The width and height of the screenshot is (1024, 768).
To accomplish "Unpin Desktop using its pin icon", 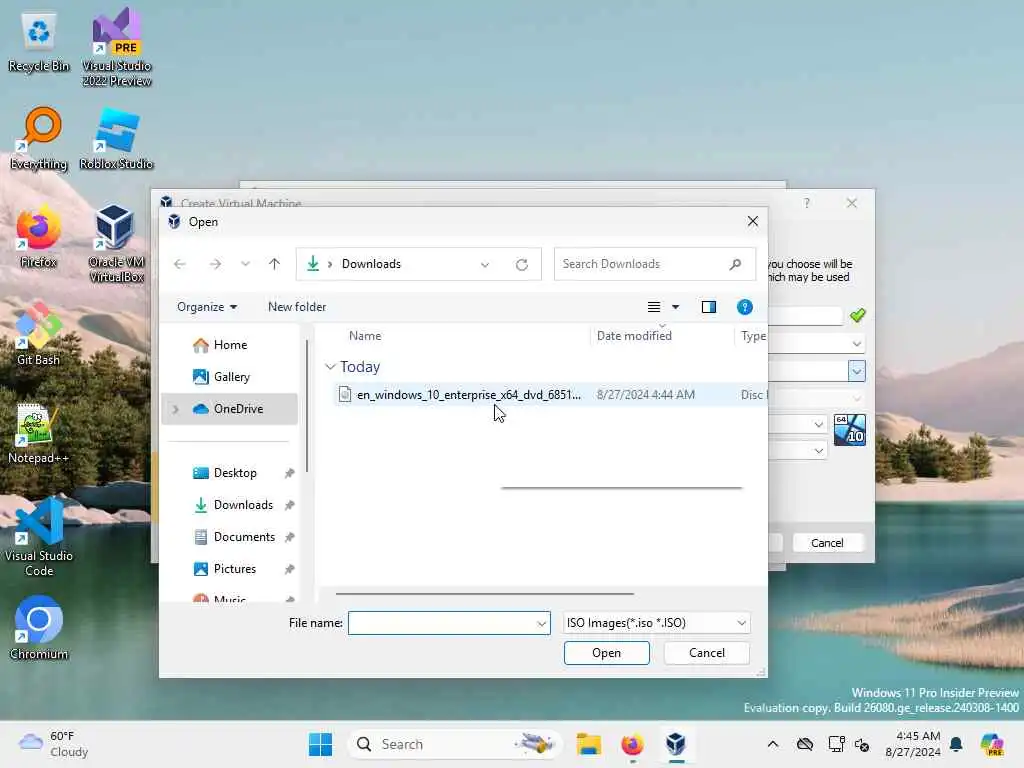I will tap(289, 473).
